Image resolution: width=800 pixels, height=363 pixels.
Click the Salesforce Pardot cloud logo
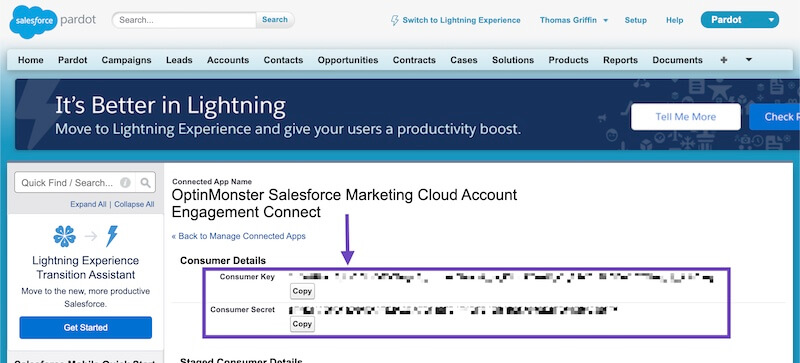(34, 21)
